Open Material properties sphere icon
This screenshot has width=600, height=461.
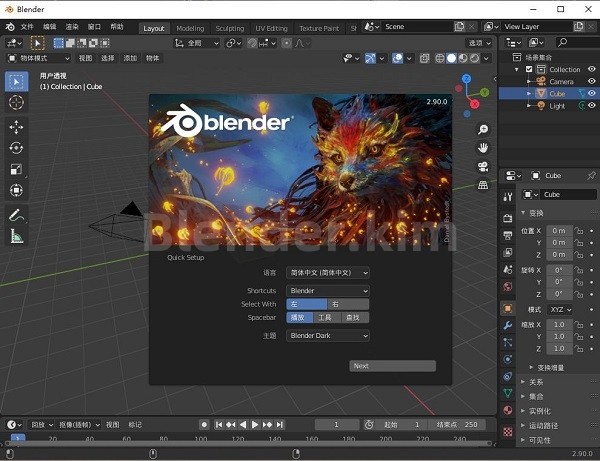[508, 410]
